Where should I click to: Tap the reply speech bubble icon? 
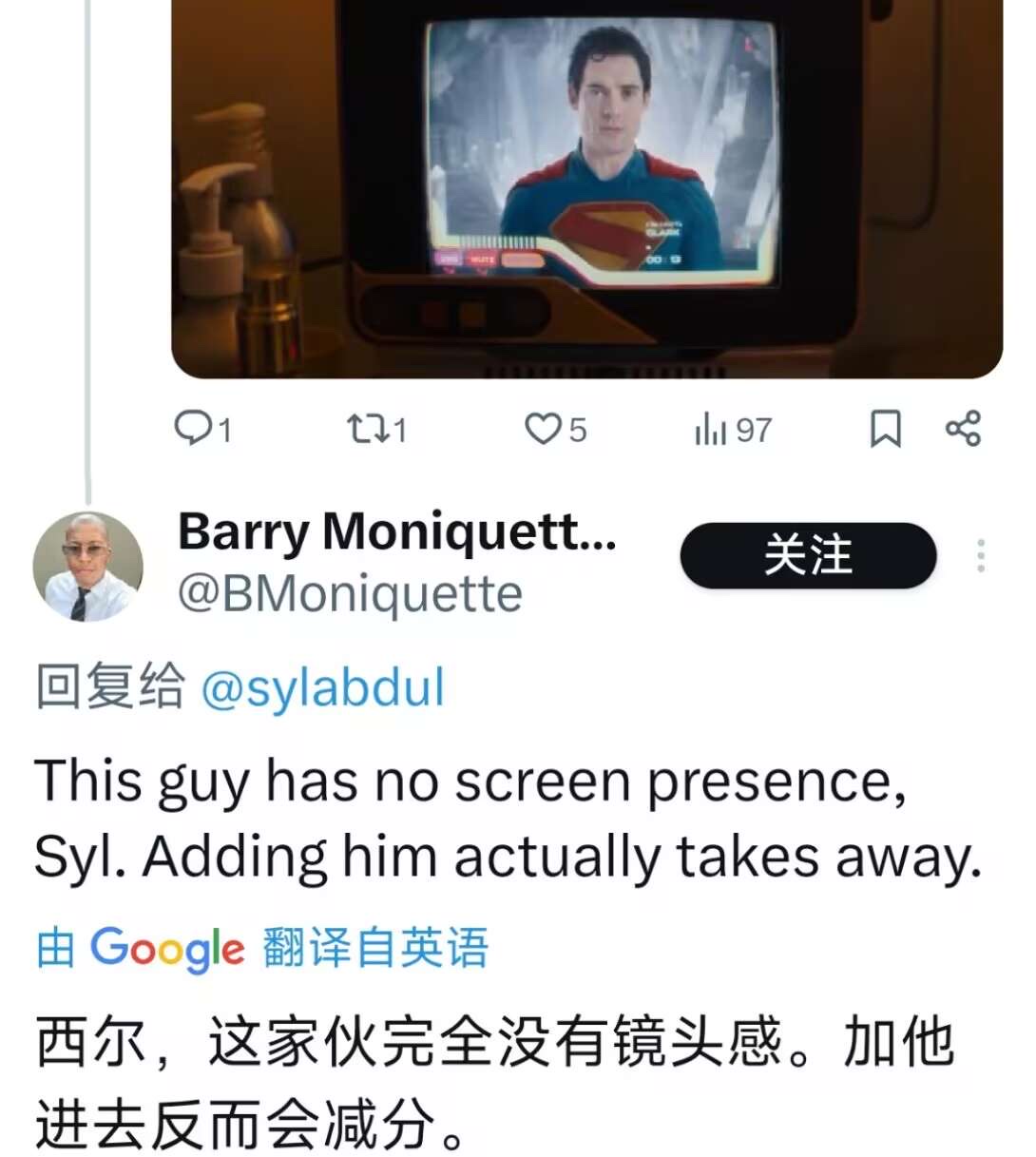pyautogui.click(x=193, y=429)
